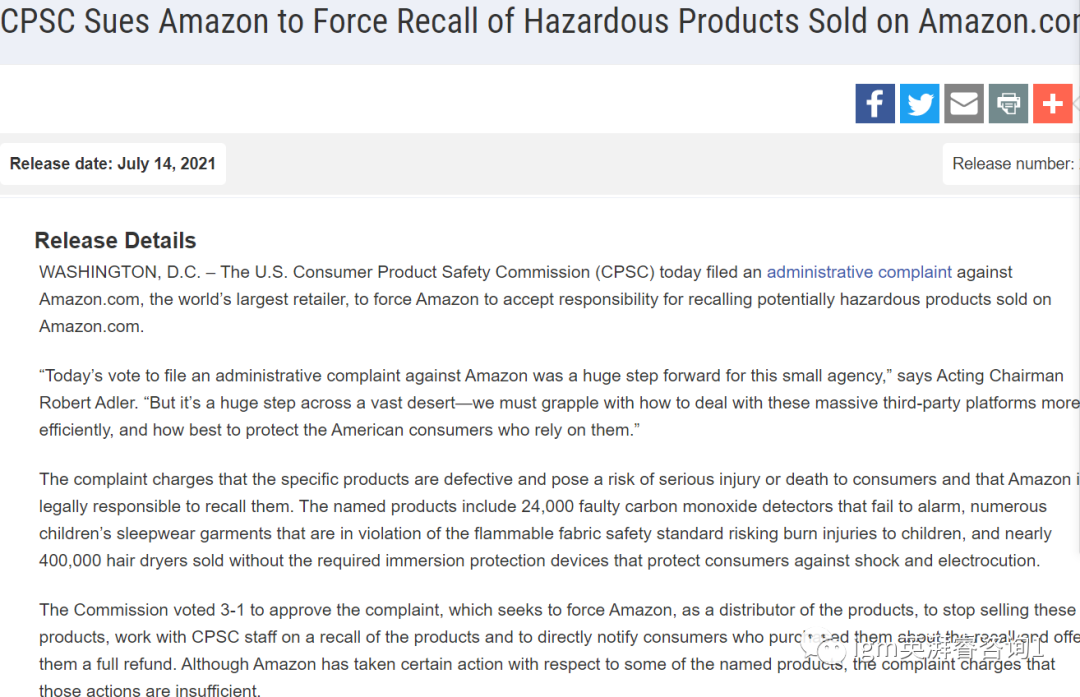This screenshot has height=697, width=1080.
Task: Click the email share envelope icon
Action: 964,104
